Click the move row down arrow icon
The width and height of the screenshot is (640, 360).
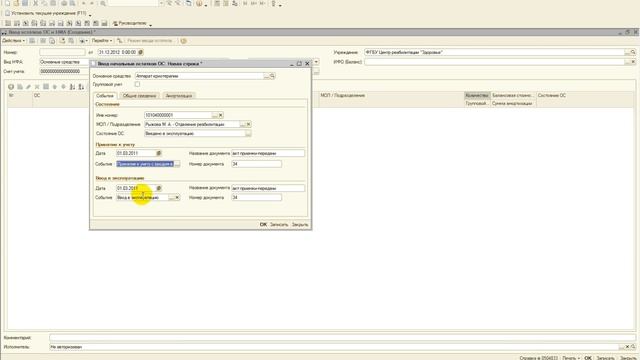pyautogui.click(x=63, y=87)
